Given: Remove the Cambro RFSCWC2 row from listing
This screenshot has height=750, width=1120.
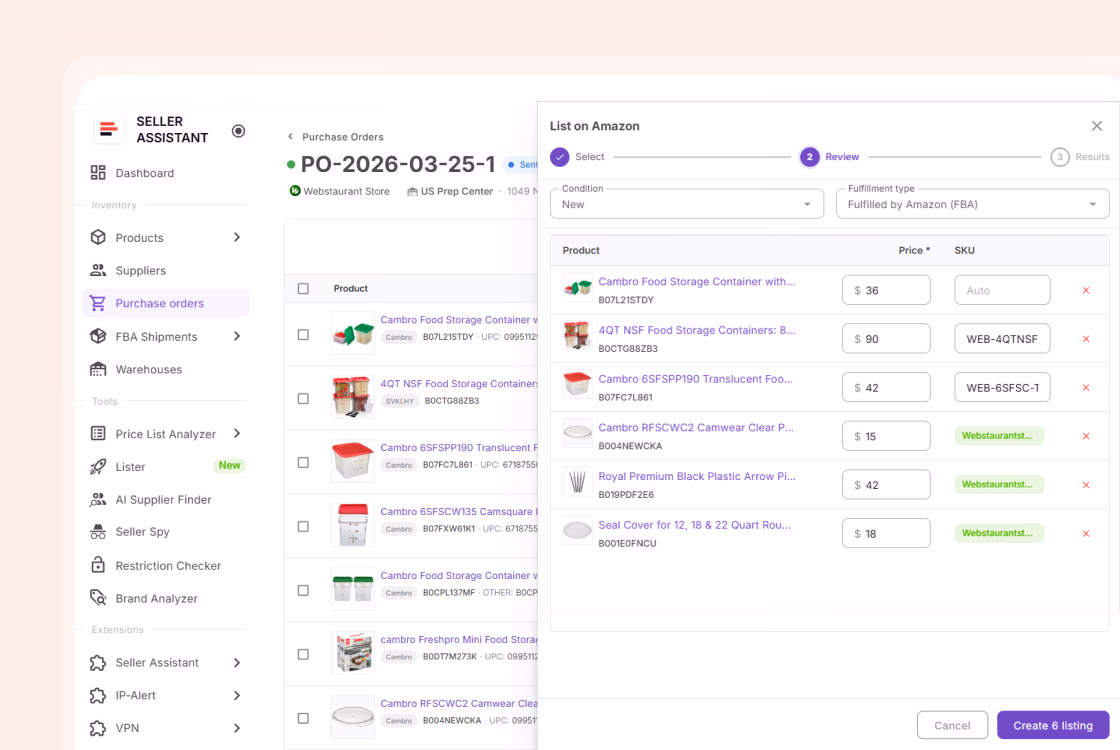Looking at the screenshot, I should (1086, 436).
